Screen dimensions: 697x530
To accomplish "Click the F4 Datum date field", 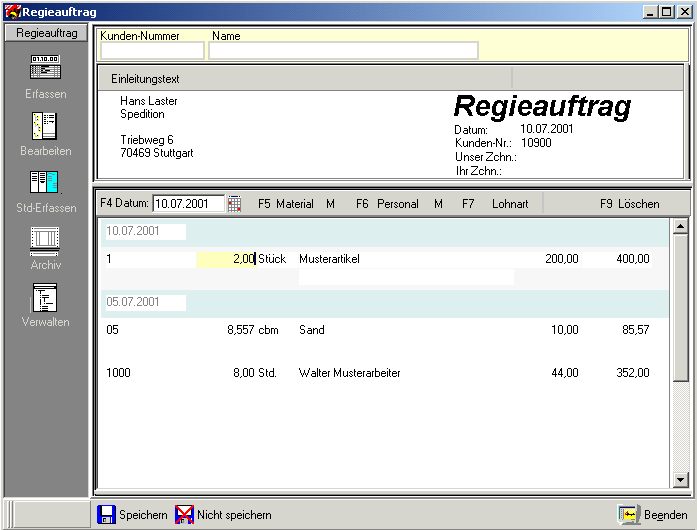I will click(189, 204).
